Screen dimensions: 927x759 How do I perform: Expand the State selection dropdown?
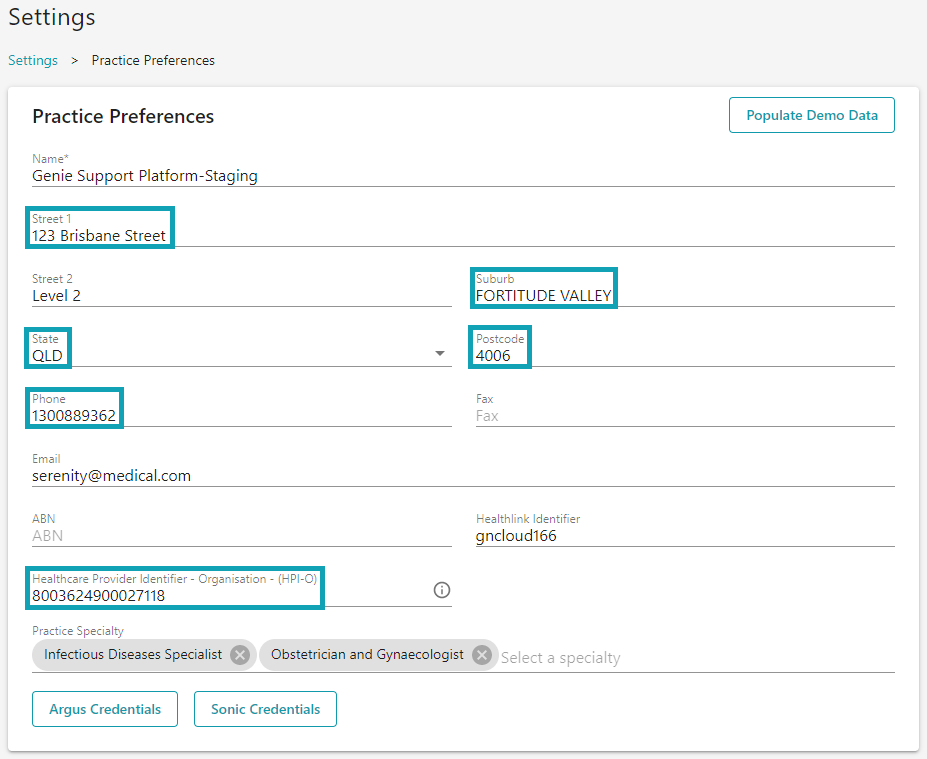point(439,352)
